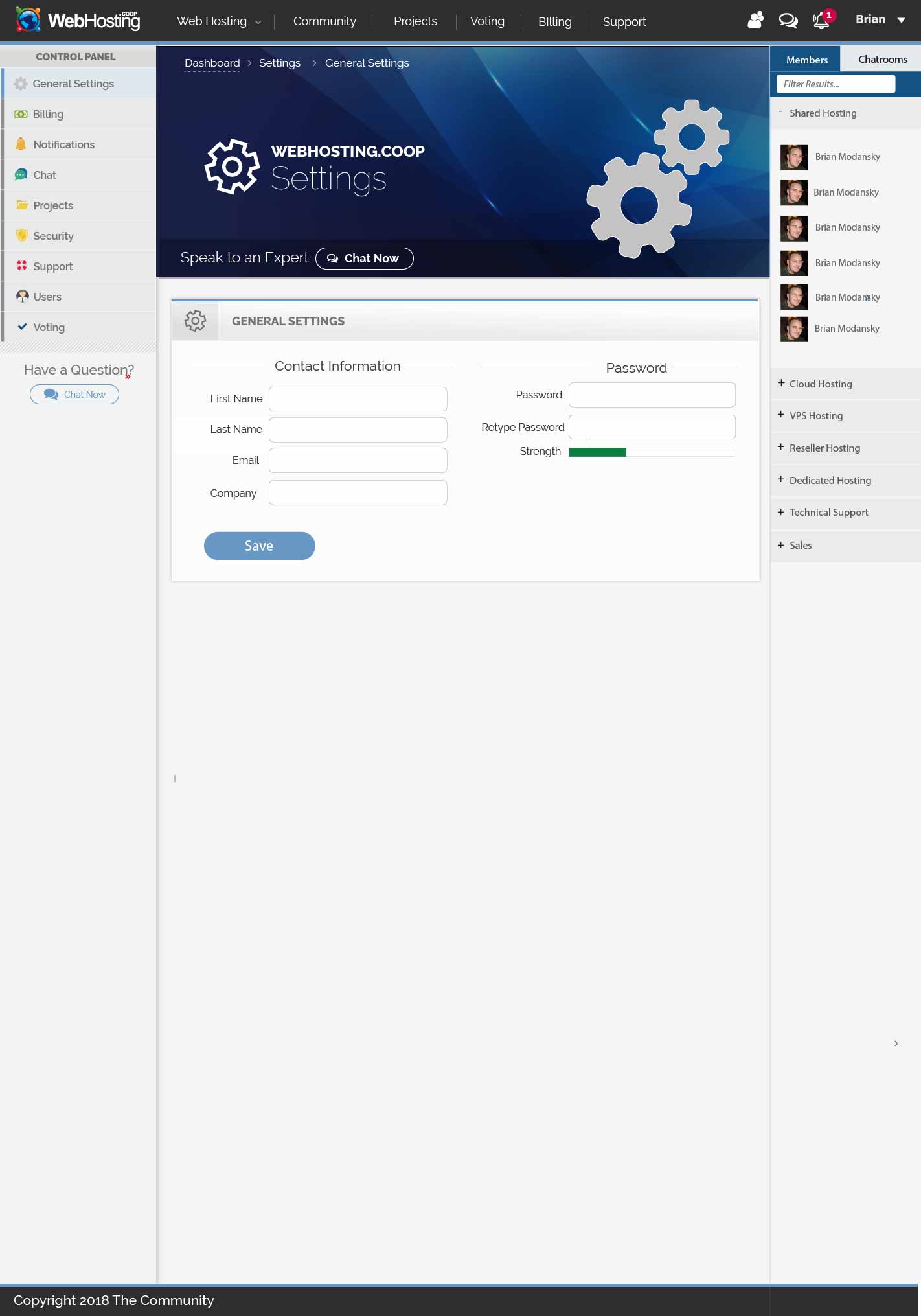Expand the Technical Support group

(x=845, y=512)
